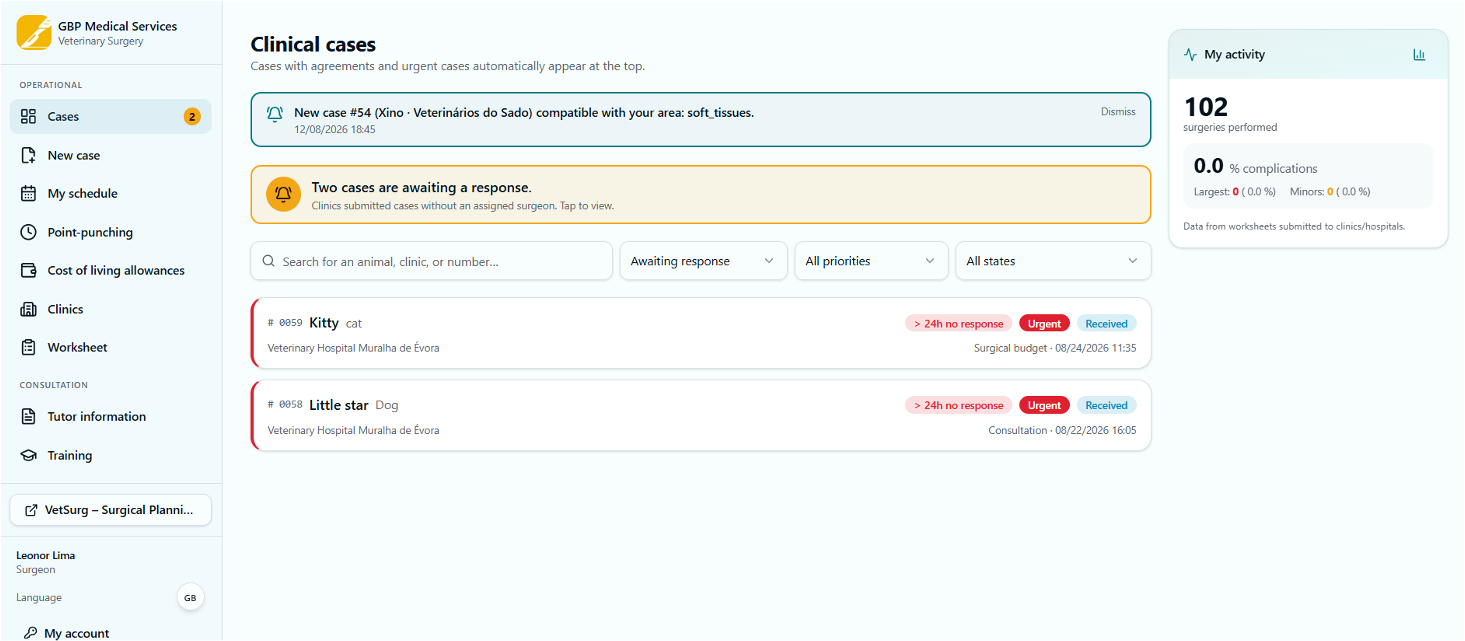The height and width of the screenshot is (641, 1465).
Task: Dismiss the new case #54 notification
Action: click(1118, 112)
